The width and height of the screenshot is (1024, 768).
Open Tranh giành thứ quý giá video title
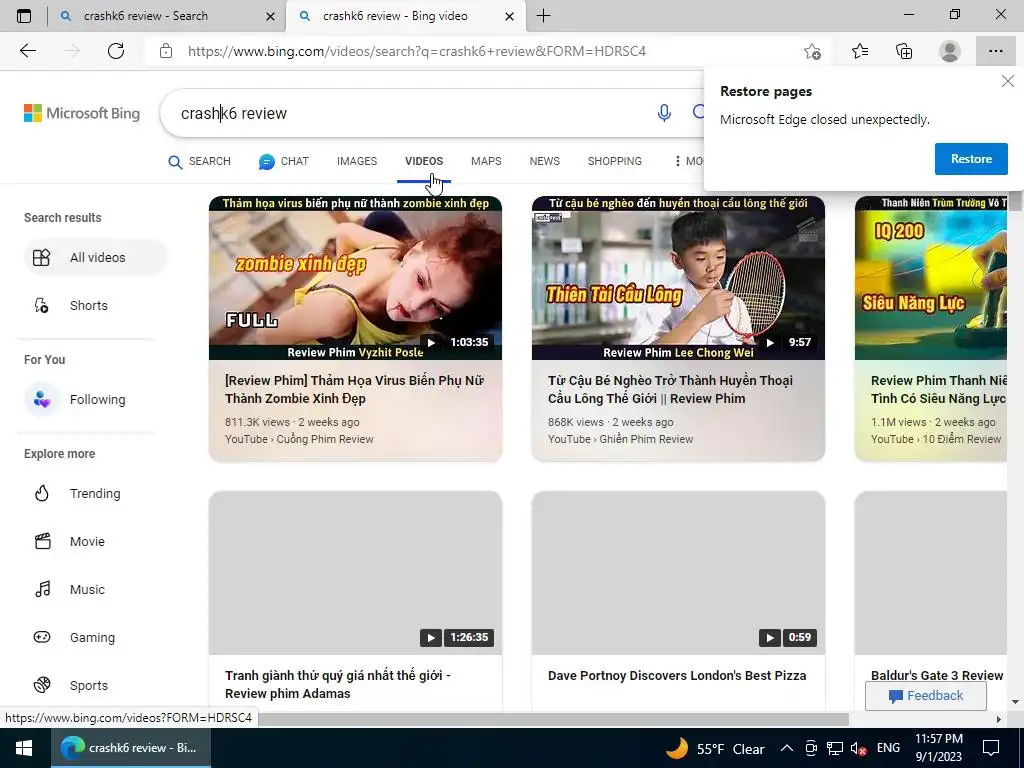[338, 684]
